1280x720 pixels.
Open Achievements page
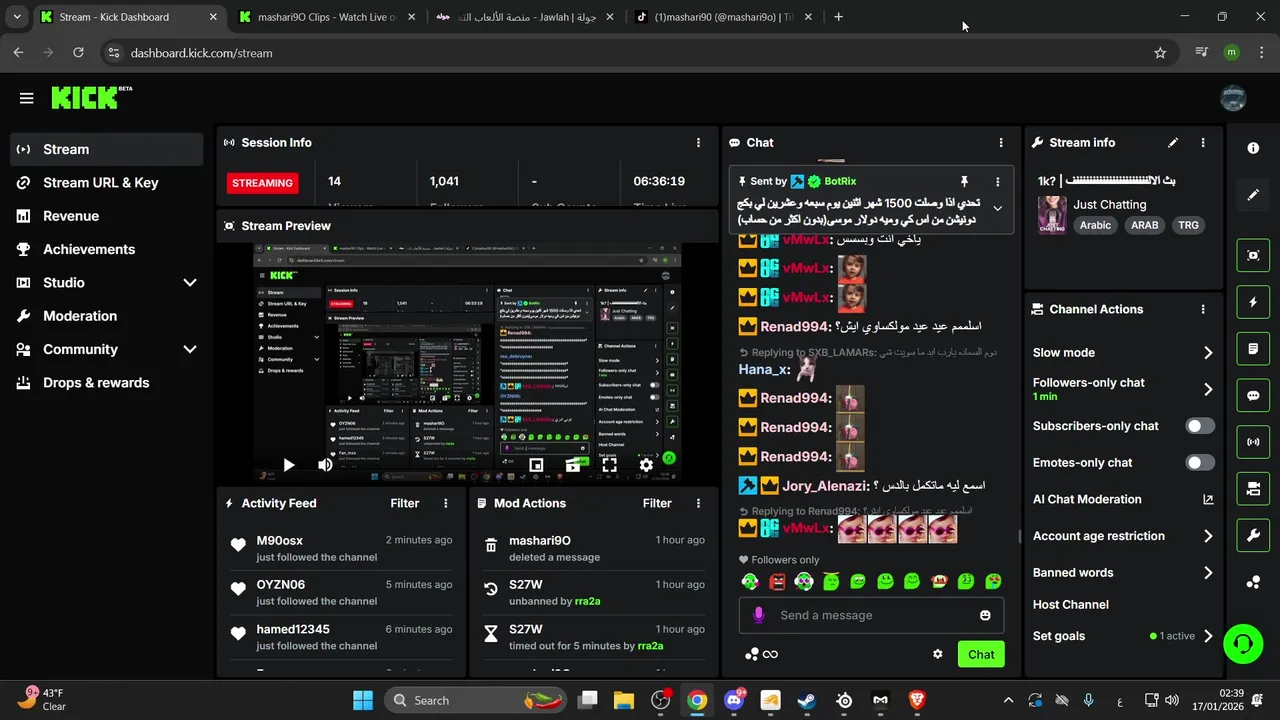pos(107,249)
